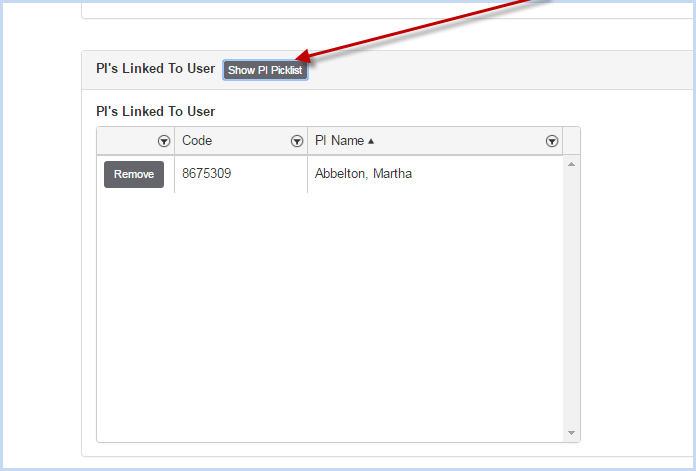Open filter for the first blank column
This screenshot has height=471, width=696.
pos(164,141)
